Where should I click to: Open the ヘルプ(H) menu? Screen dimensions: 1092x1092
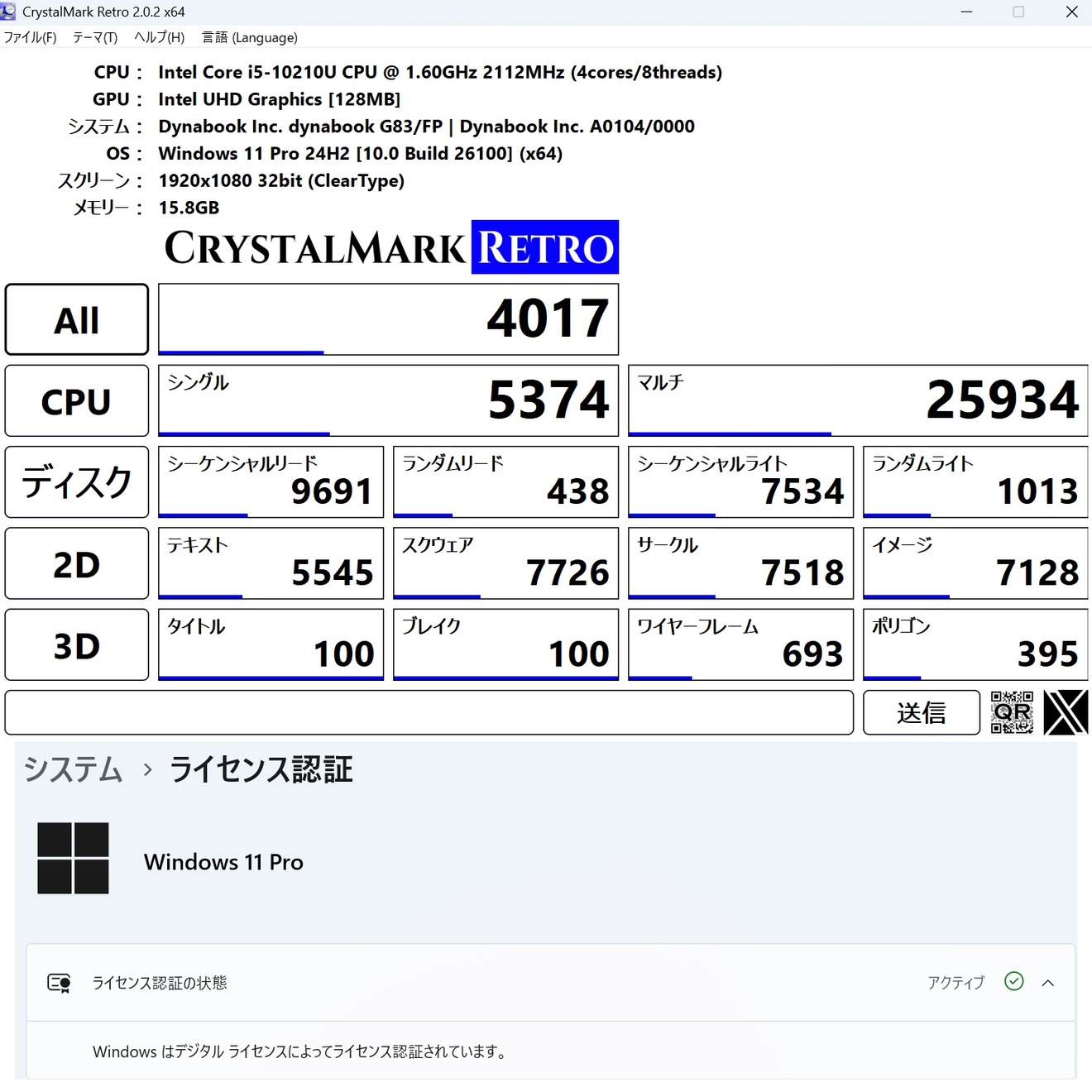(x=159, y=37)
